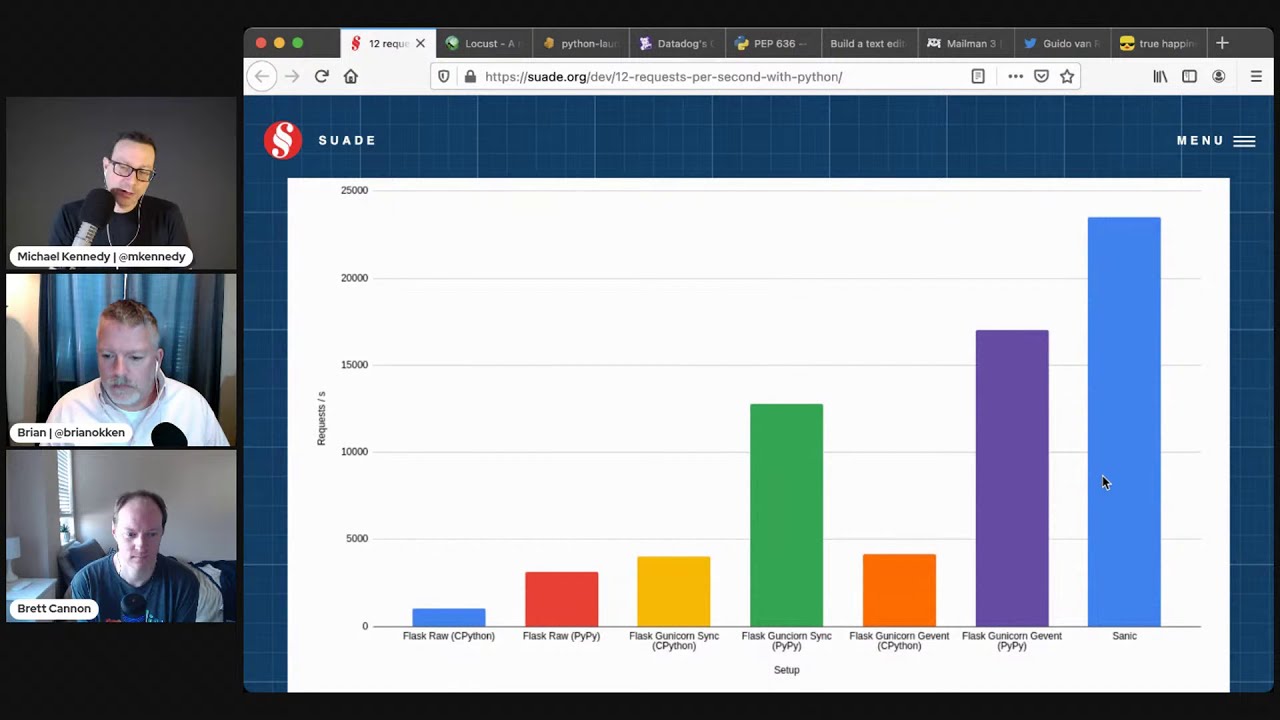
Task: Open page actions three-dot menu
Action: pos(1015,76)
